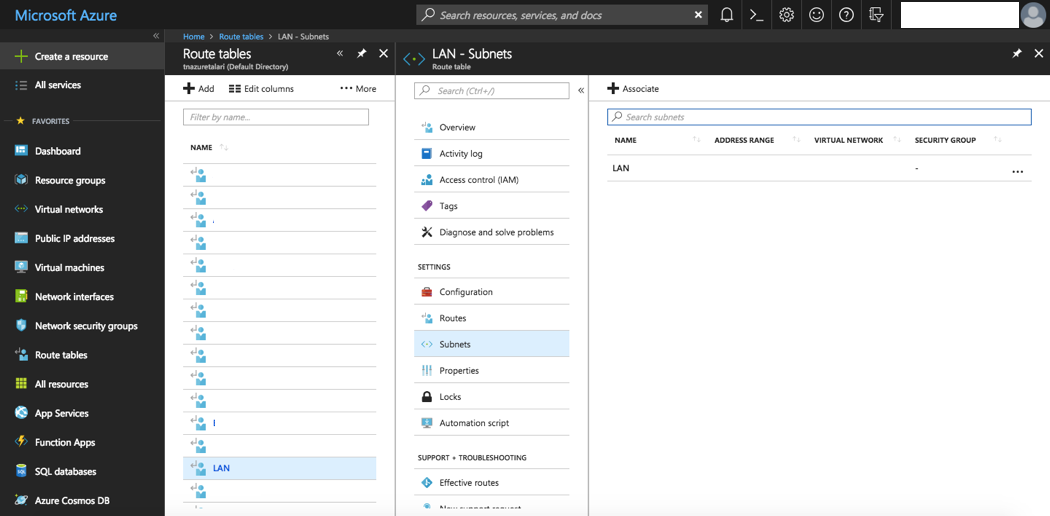This screenshot has width=1050, height=516.
Task: Click the Route tables breadcrumb link
Action: [x=241, y=37]
